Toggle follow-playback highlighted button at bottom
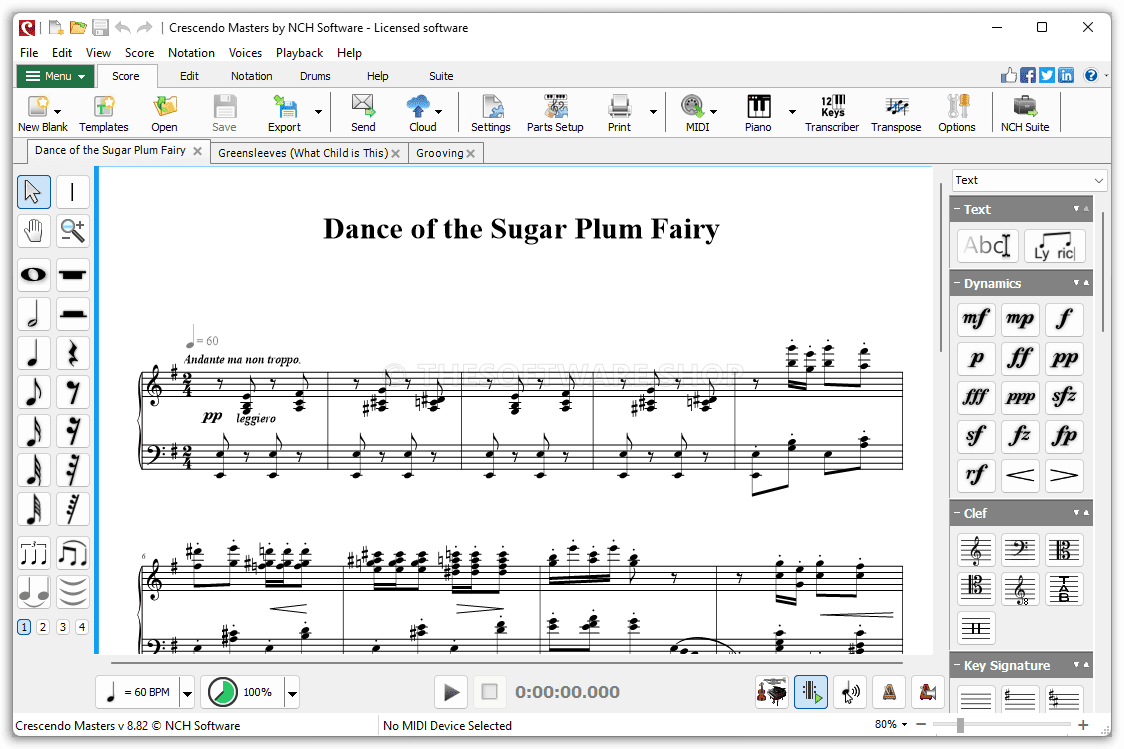This screenshot has height=749, width=1124. (x=811, y=691)
